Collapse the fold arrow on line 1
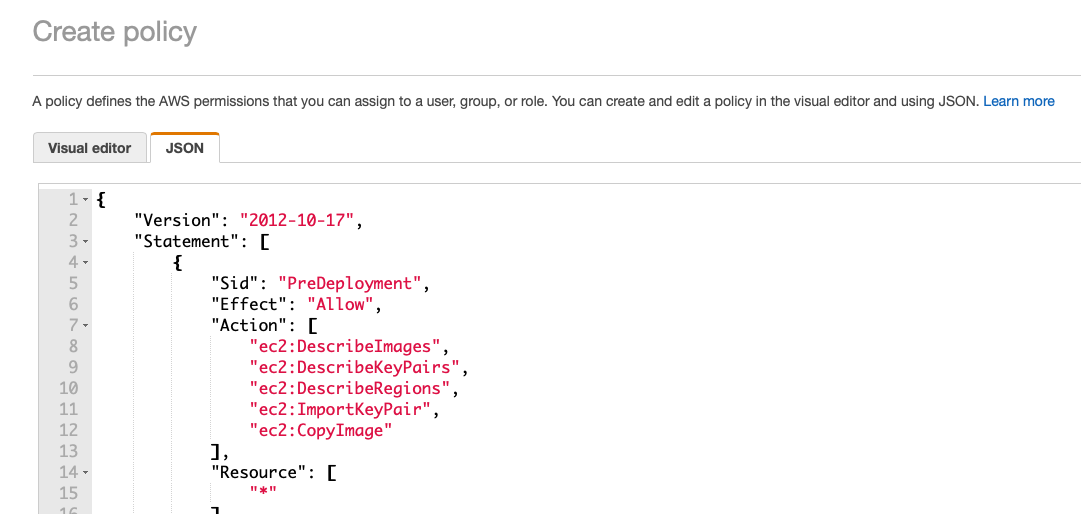Screen dimensions: 1081x514 85,200
